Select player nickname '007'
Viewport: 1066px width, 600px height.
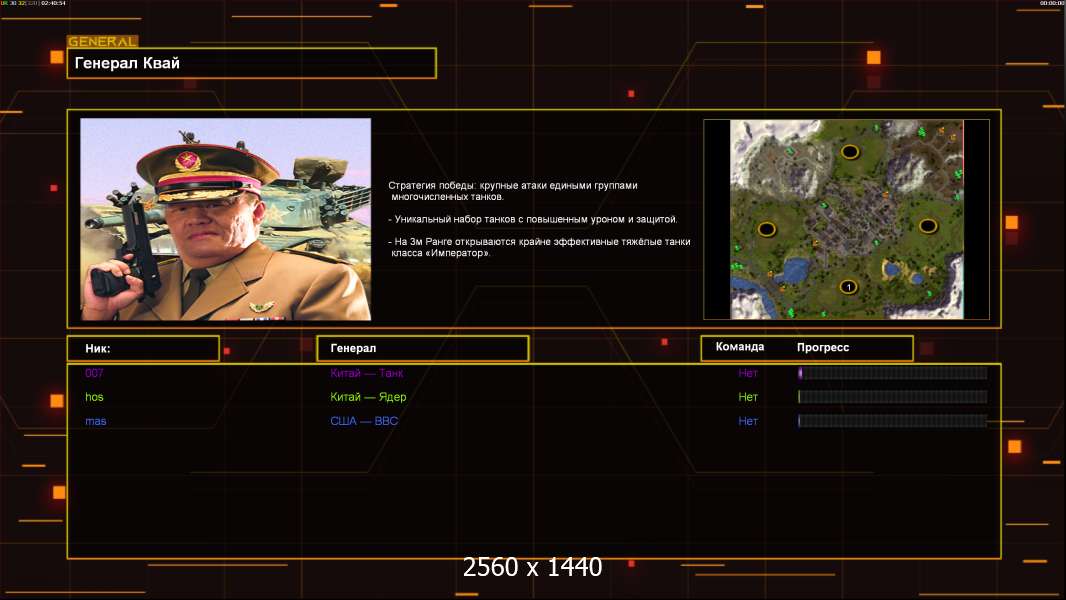click(x=94, y=373)
